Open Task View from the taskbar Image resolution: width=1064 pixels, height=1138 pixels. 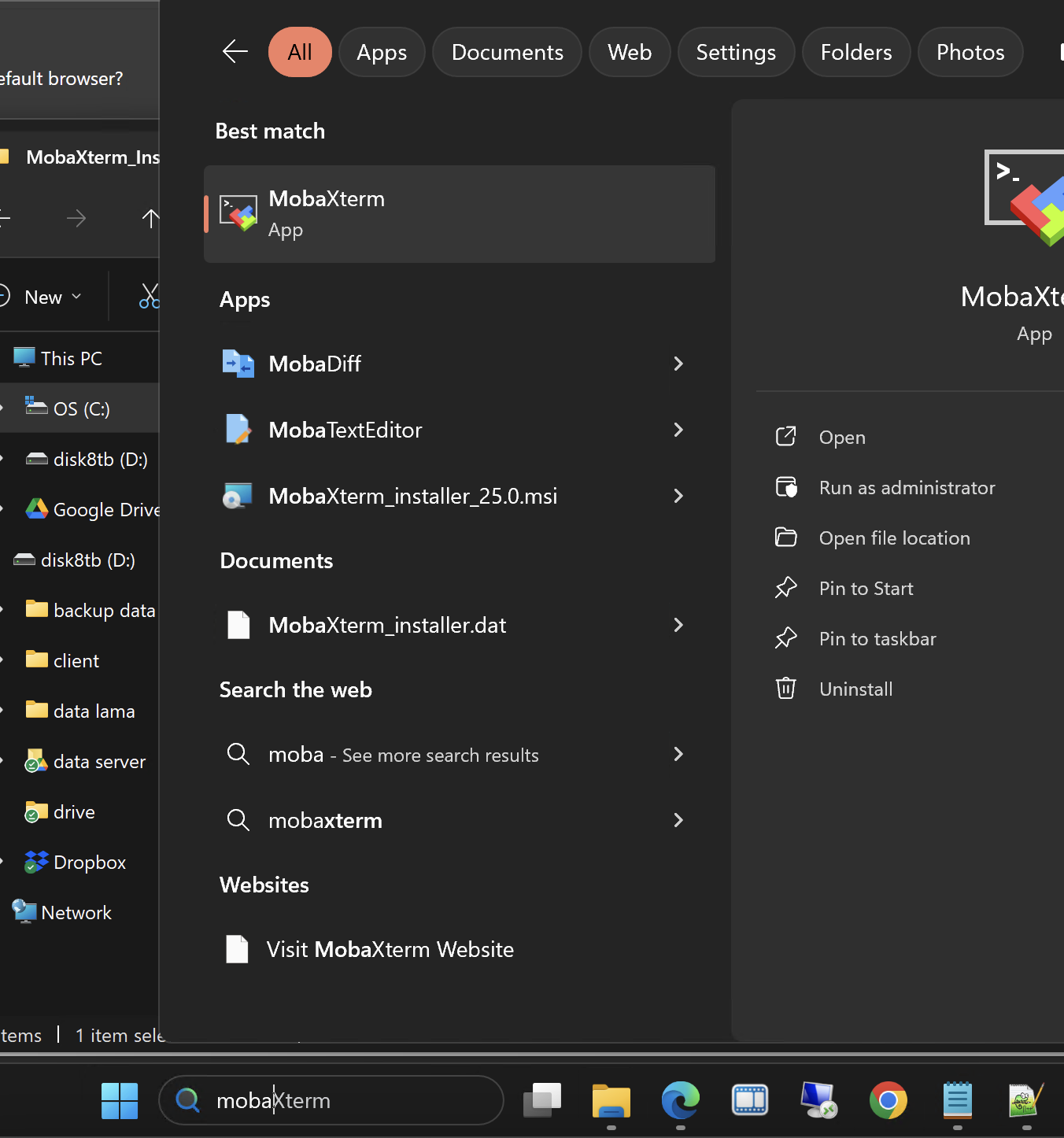[x=542, y=1100]
